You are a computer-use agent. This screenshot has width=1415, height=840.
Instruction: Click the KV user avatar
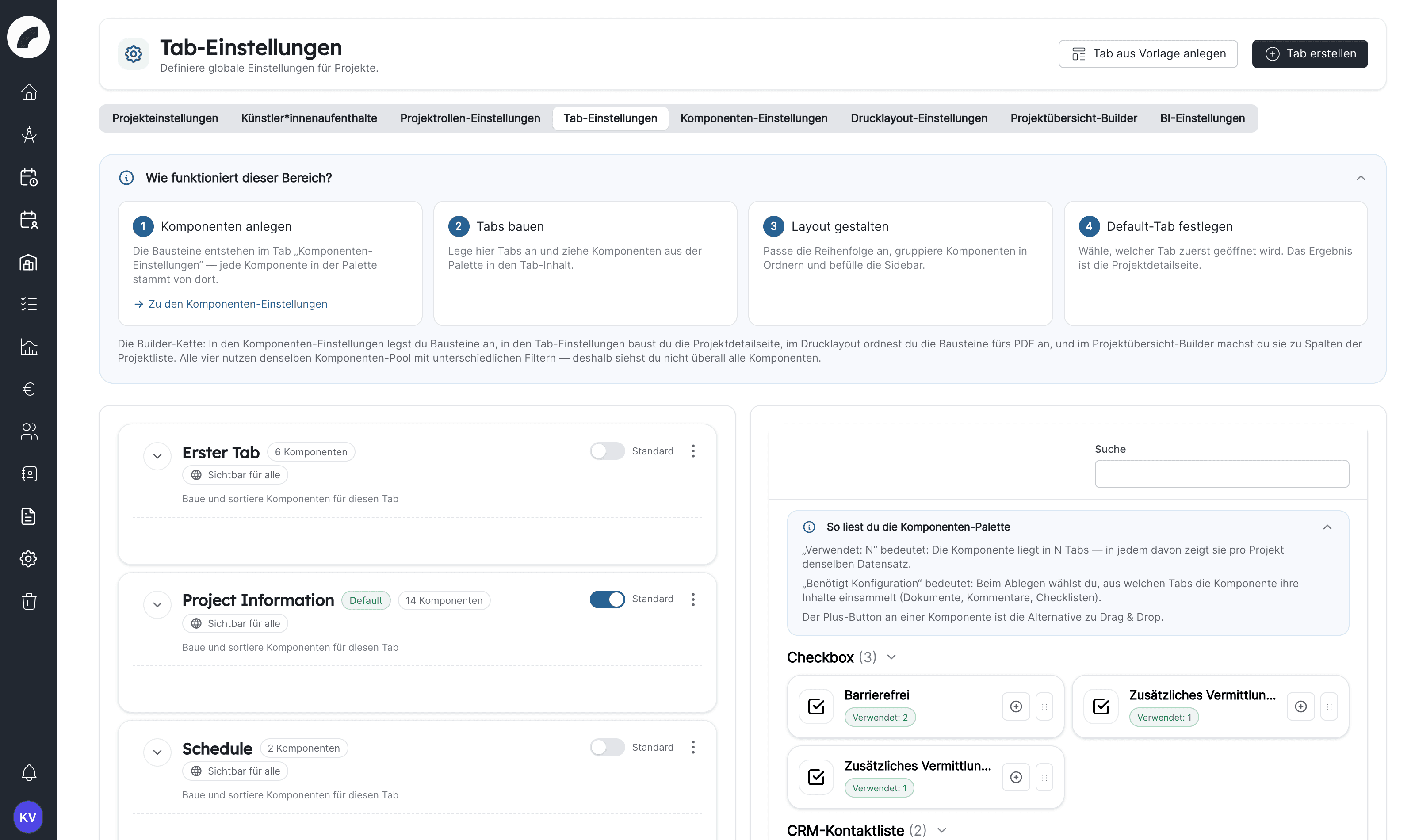pyautogui.click(x=28, y=817)
